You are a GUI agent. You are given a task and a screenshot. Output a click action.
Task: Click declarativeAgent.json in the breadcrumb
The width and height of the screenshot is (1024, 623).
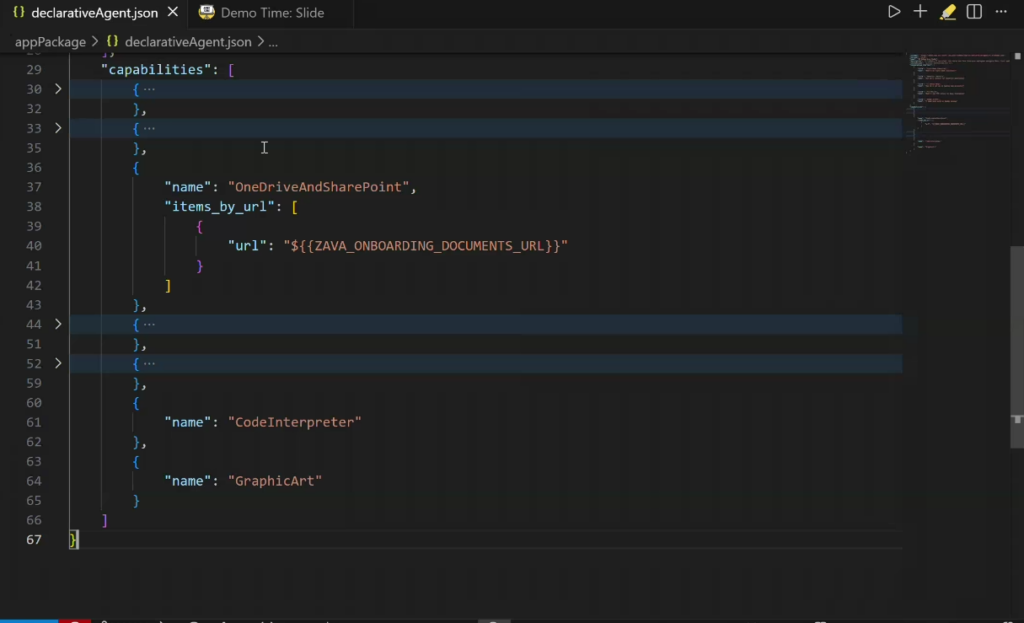pyautogui.click(x=188, y=42)
